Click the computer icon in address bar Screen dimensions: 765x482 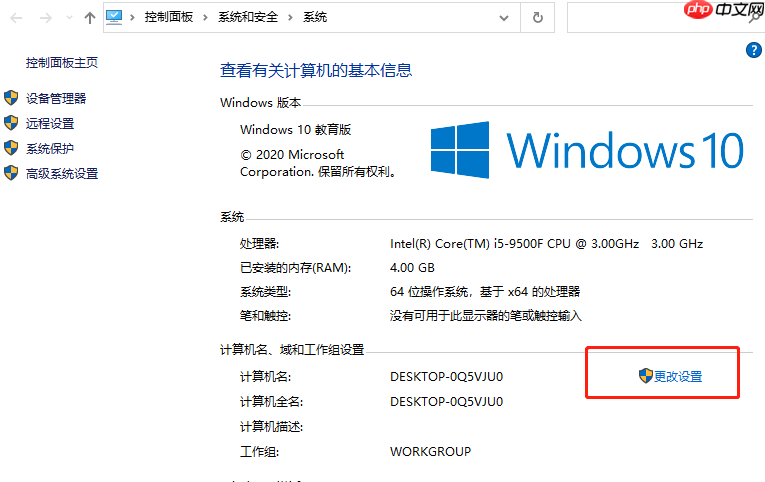(114, 17)
